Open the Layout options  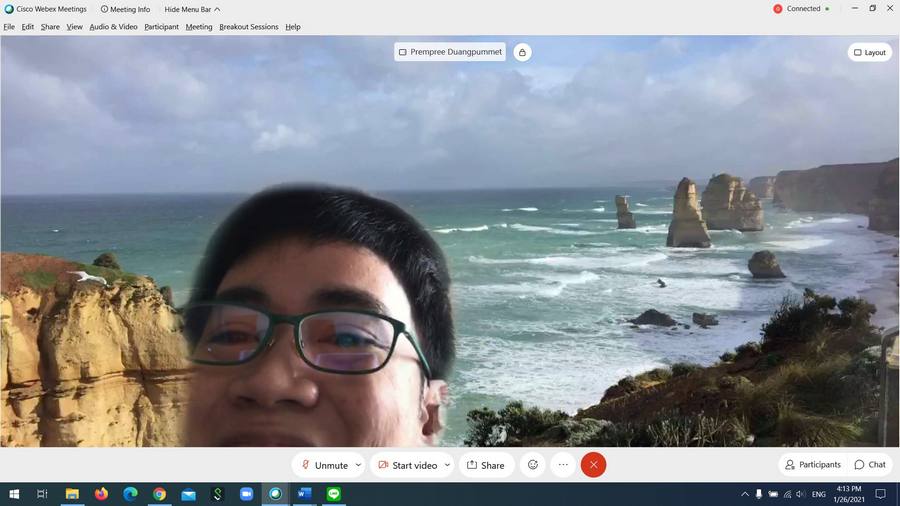[868, 52]
